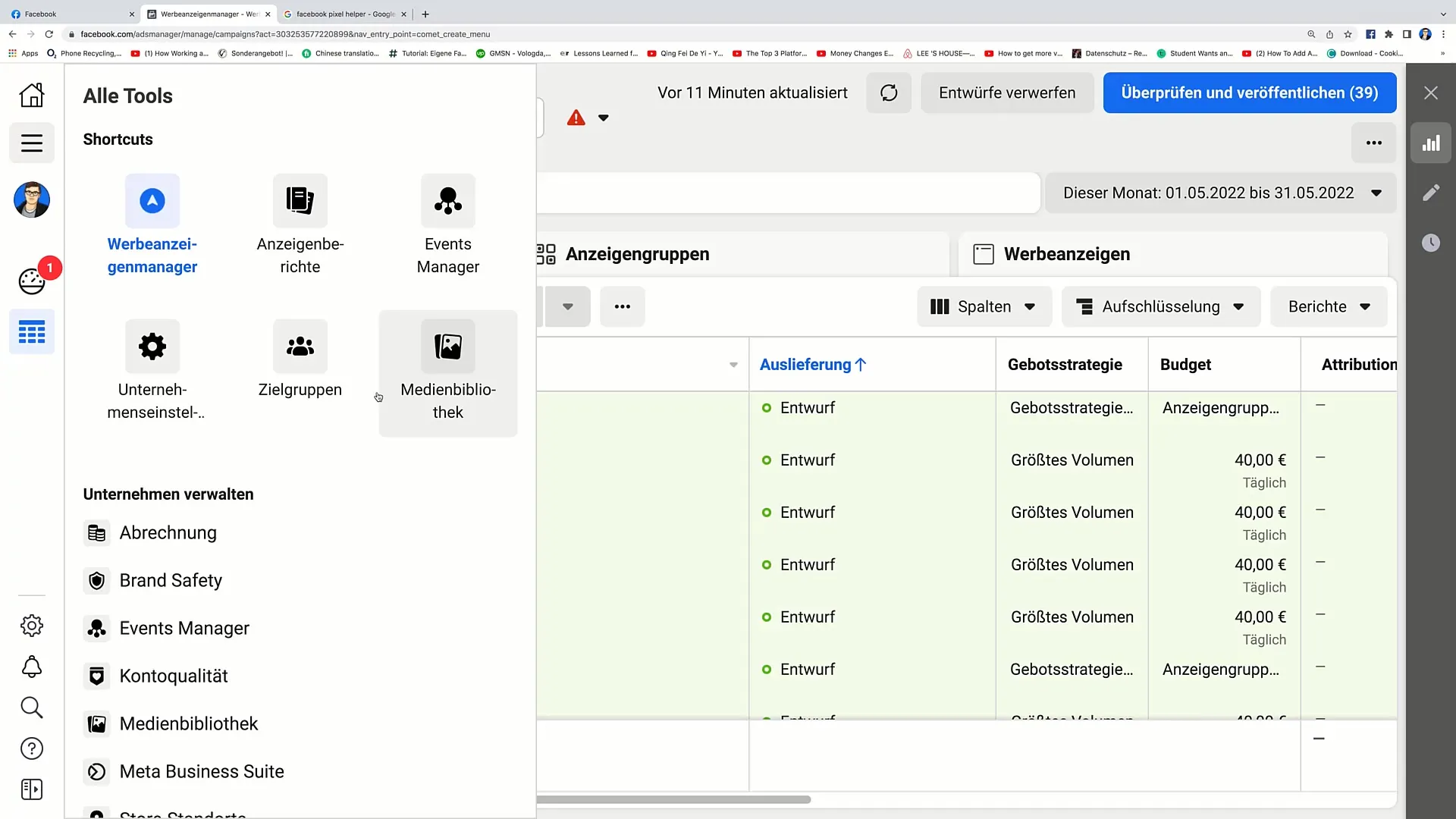Open Anzeigenberichte shortcut
The image size is (1456, 819).
click(300, 225)
